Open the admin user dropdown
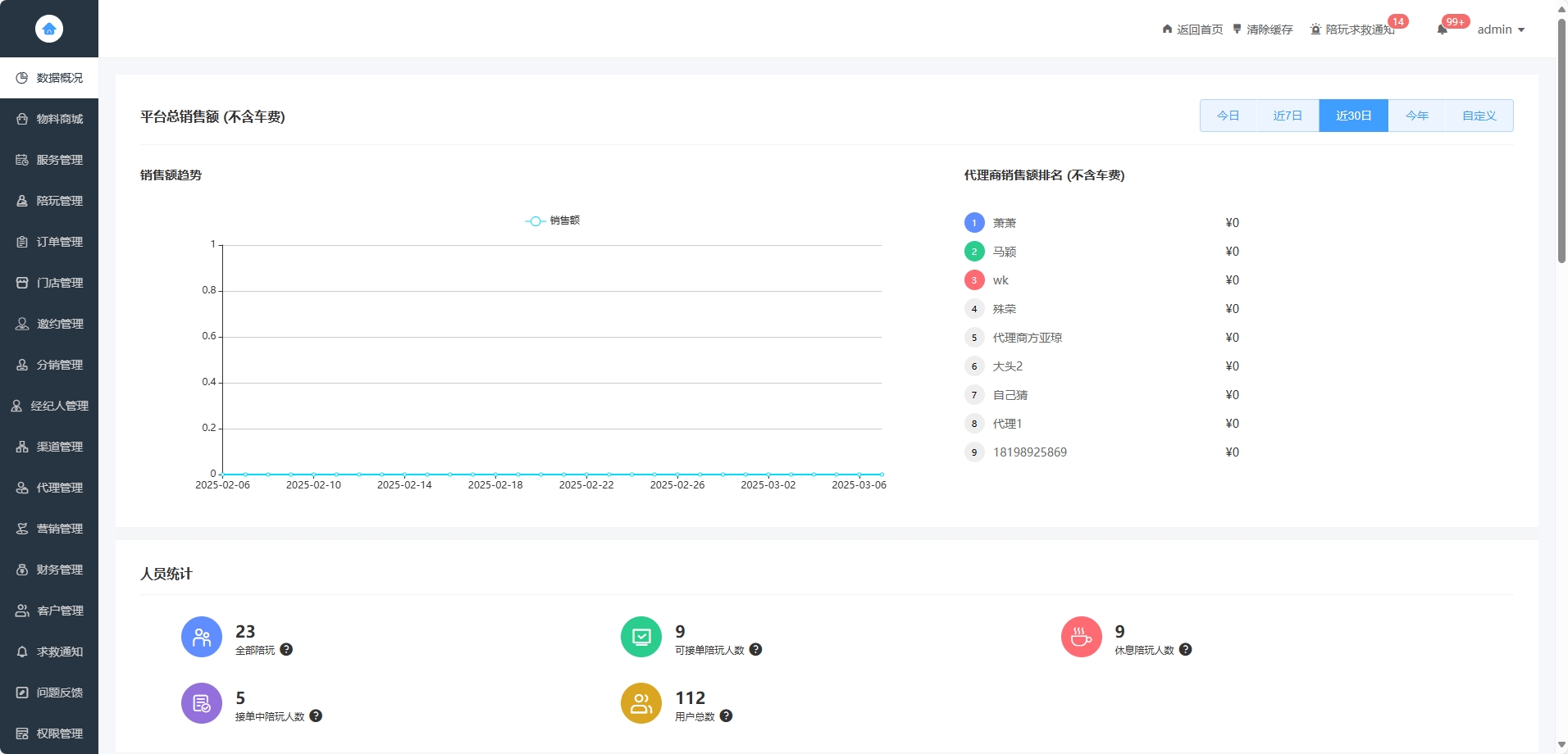This screenshot has height=754, width=1568. coord(1500,30)
